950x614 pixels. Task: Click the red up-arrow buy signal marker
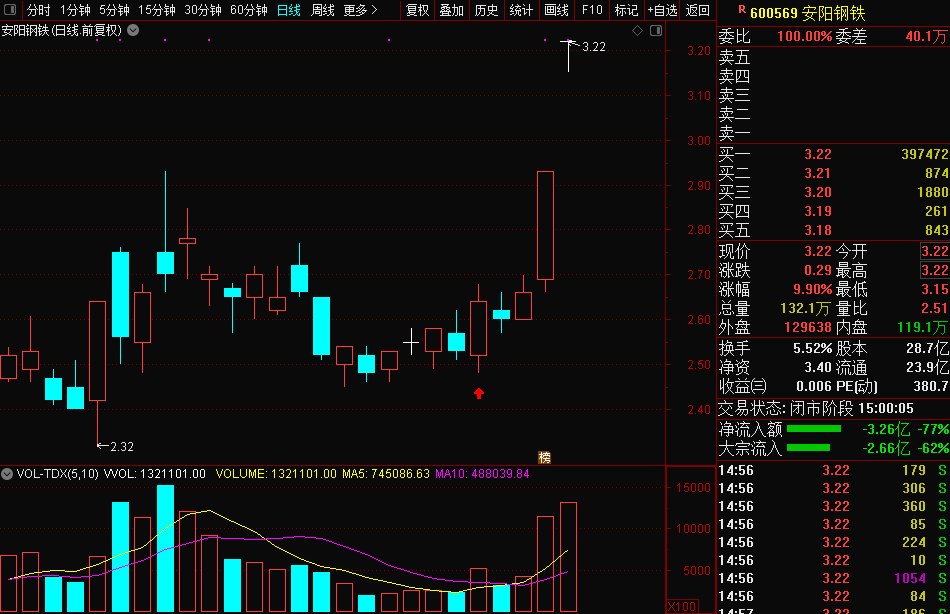click(479, 393)
